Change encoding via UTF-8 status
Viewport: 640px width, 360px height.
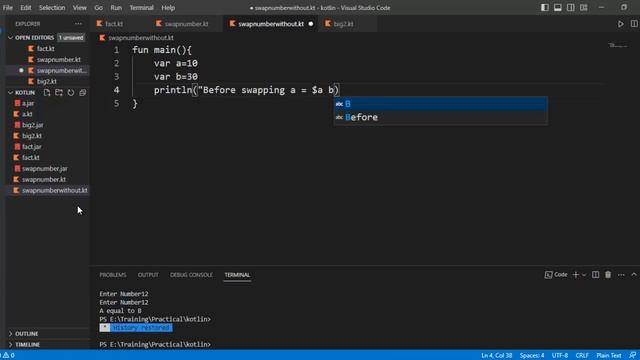tap(560, 355)
